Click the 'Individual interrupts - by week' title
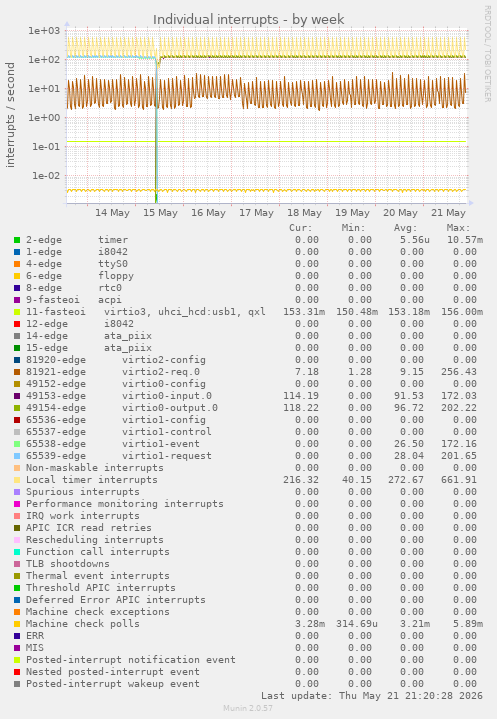 [248, 20]
